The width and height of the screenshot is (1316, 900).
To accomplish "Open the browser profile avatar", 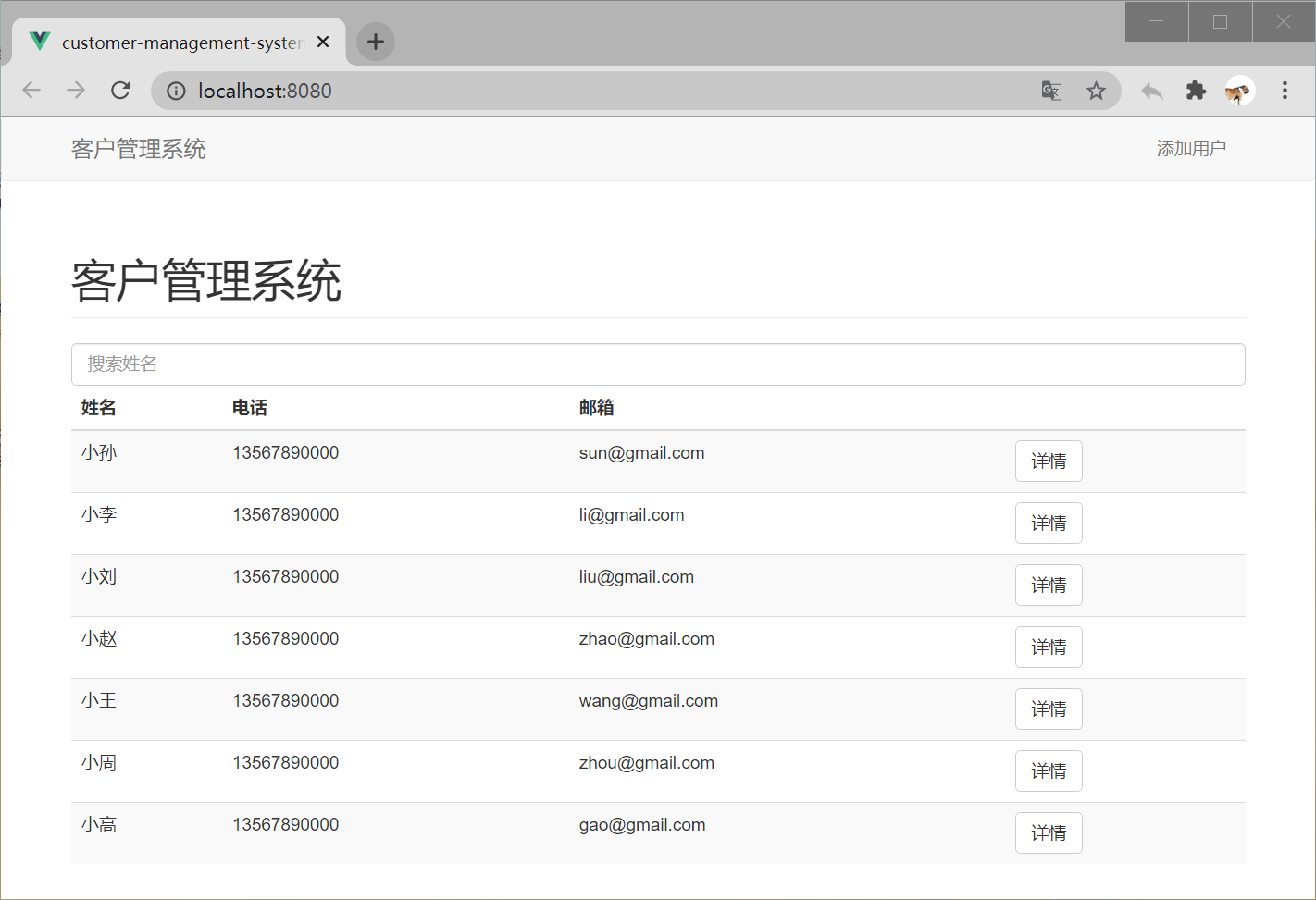I will point(1240,90).
